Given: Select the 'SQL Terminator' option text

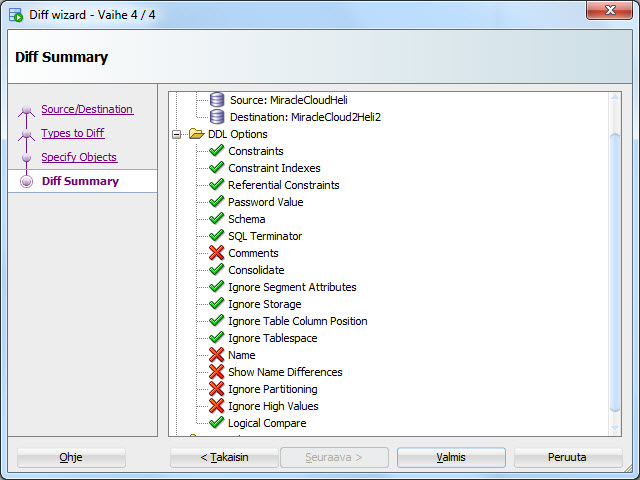Looking at the screenshot, I should pos(265,236).
